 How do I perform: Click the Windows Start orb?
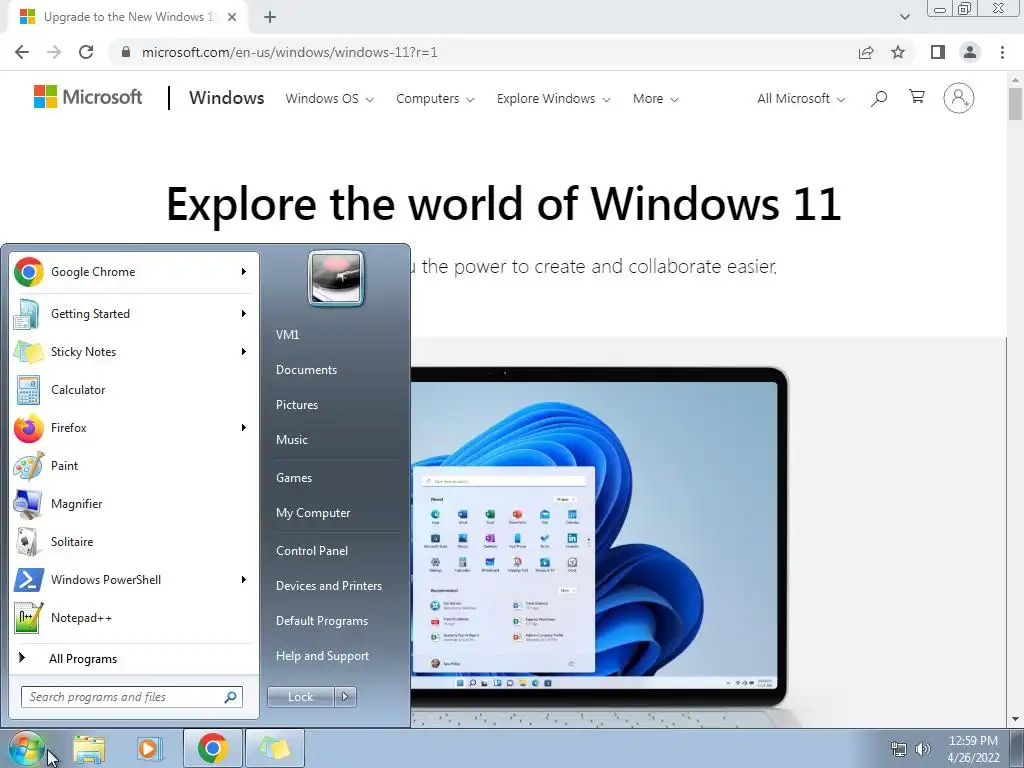[x=26, y=748]
